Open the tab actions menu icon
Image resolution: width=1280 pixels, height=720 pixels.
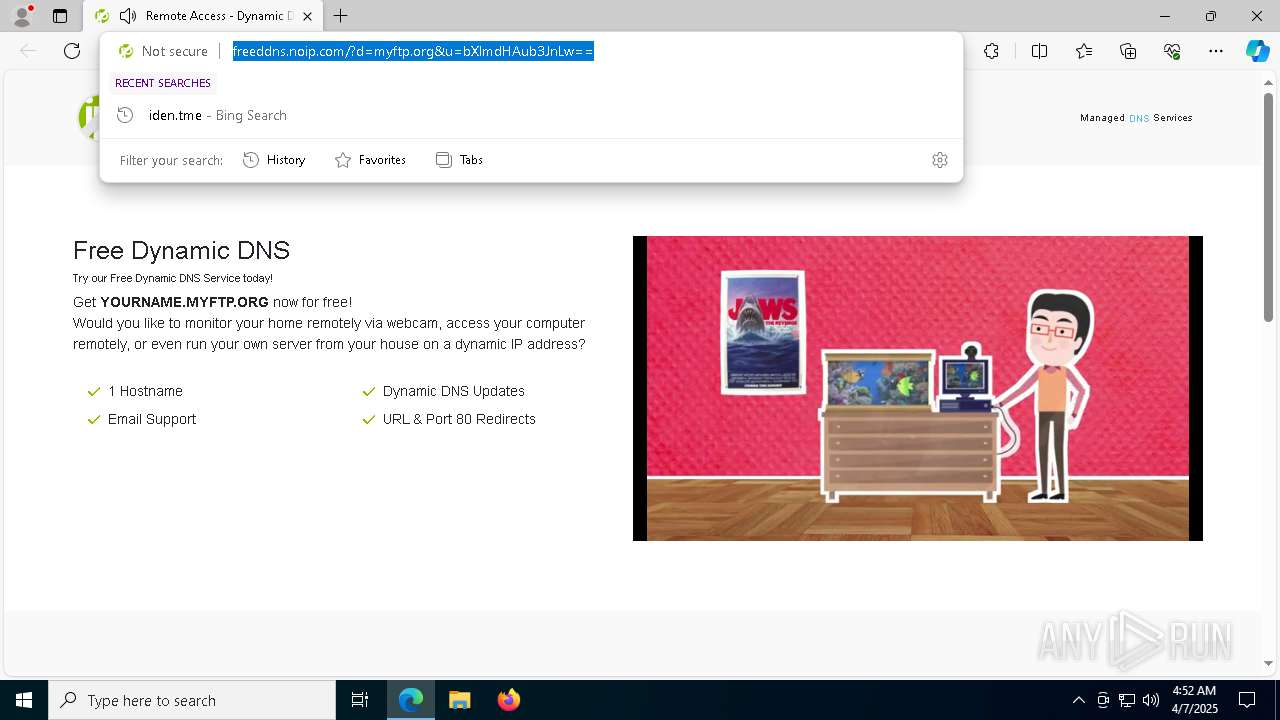(60, 16)
